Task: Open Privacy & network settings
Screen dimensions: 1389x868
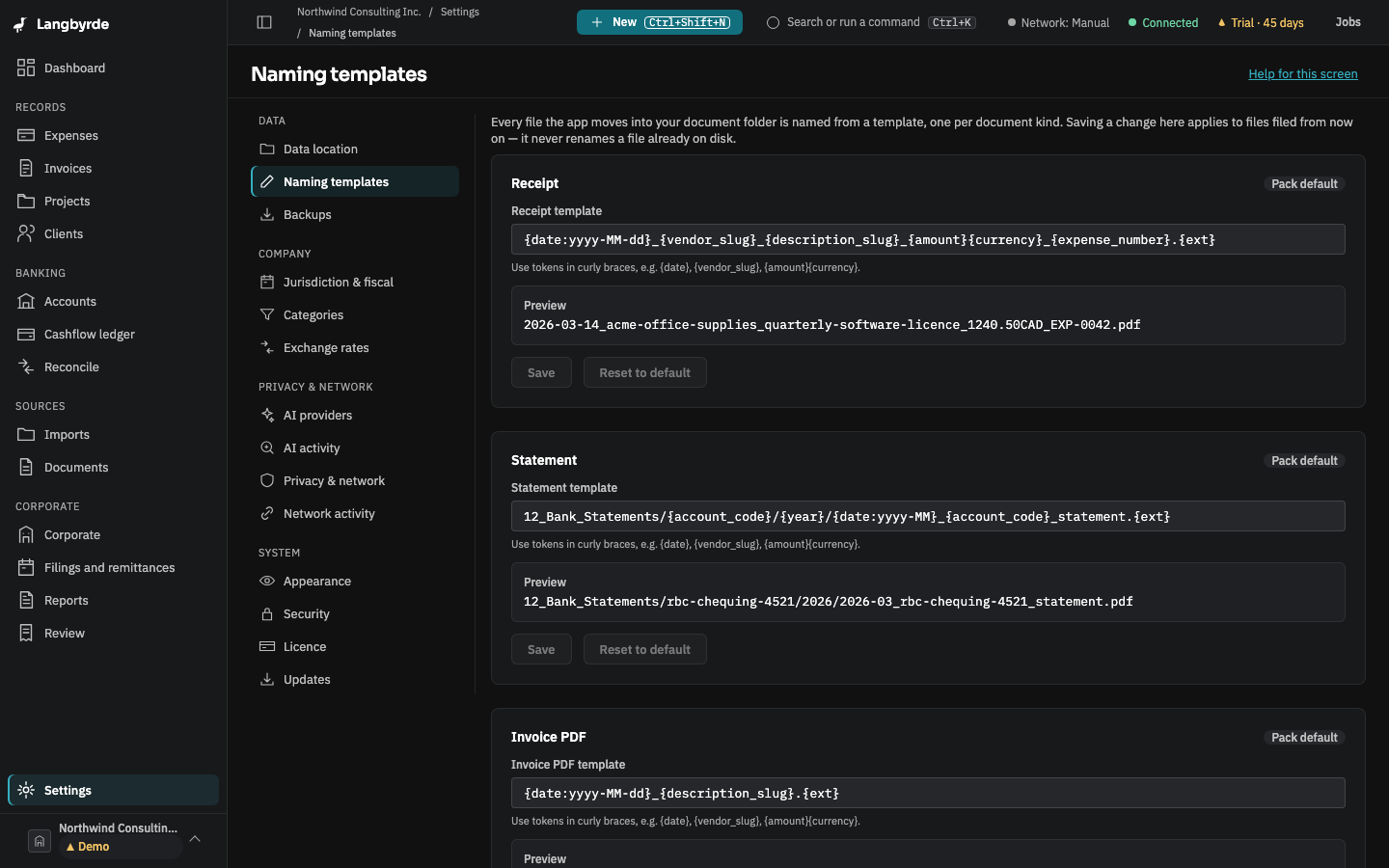Action: 355,480
